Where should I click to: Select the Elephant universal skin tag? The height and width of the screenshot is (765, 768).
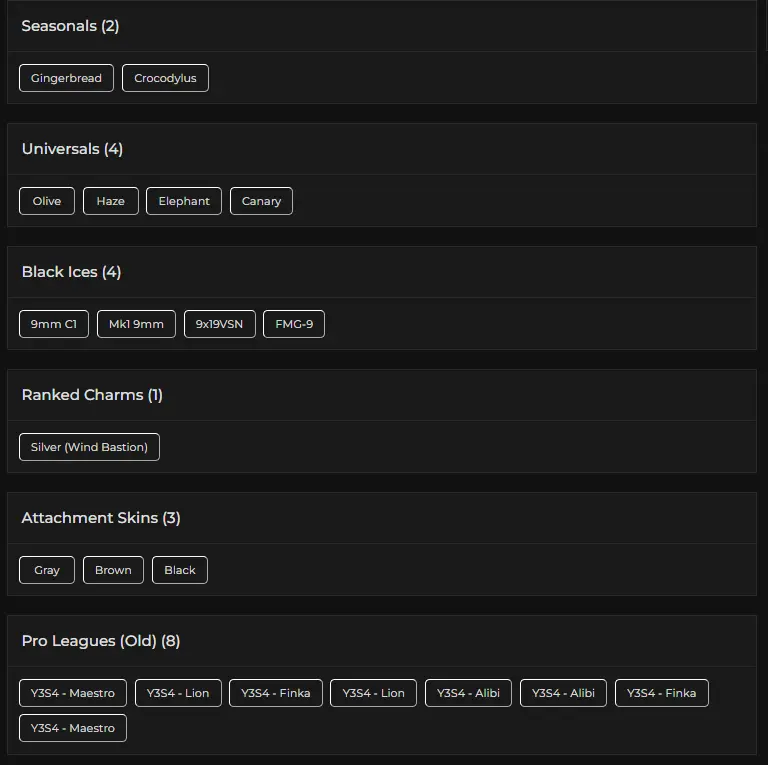point(184,201)
